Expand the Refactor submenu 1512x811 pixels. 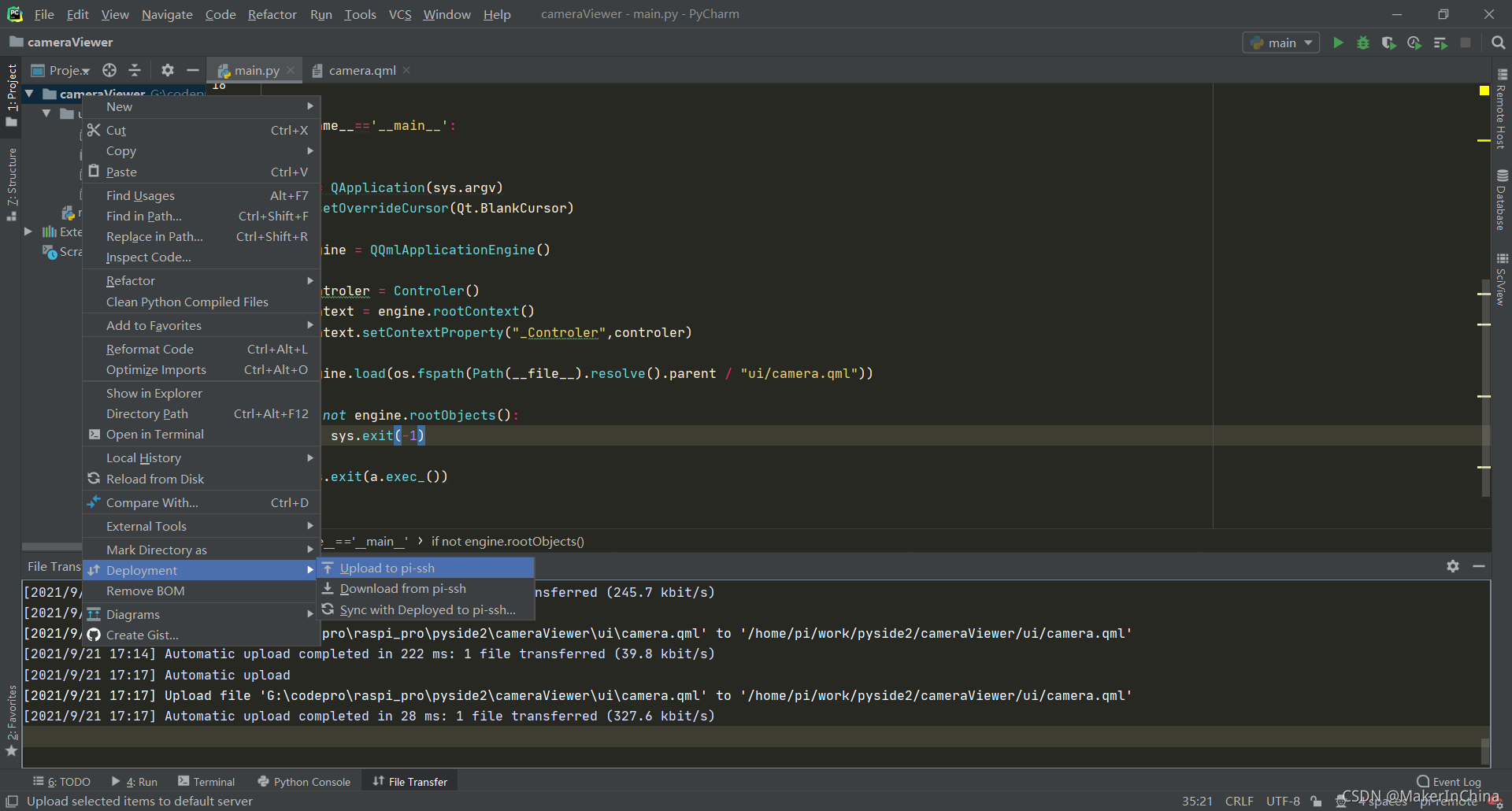click(x=201, y=280)
